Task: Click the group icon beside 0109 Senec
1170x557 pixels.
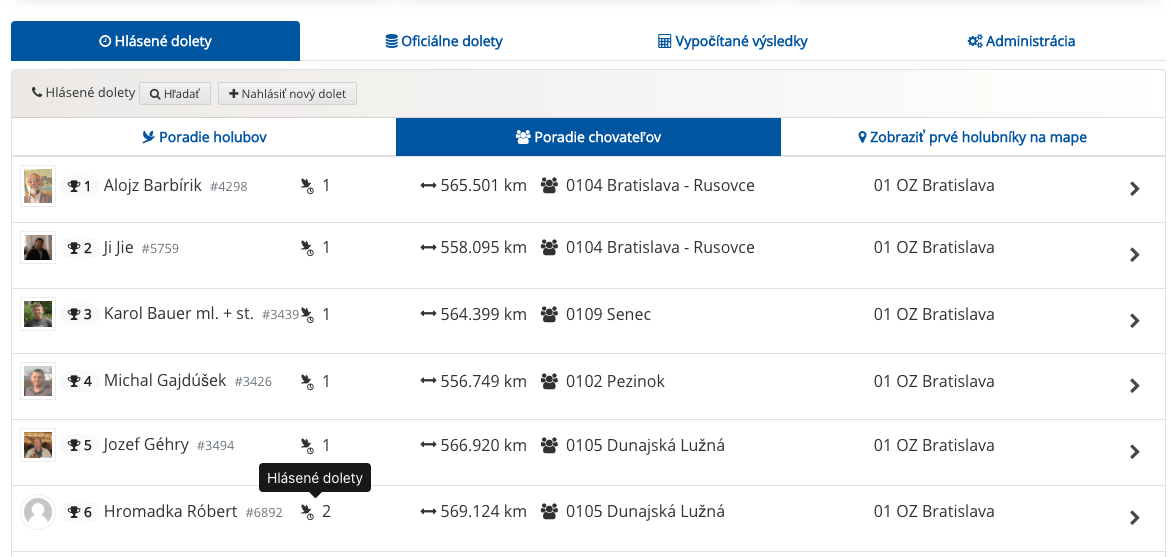Action: [x=550, y=315]
